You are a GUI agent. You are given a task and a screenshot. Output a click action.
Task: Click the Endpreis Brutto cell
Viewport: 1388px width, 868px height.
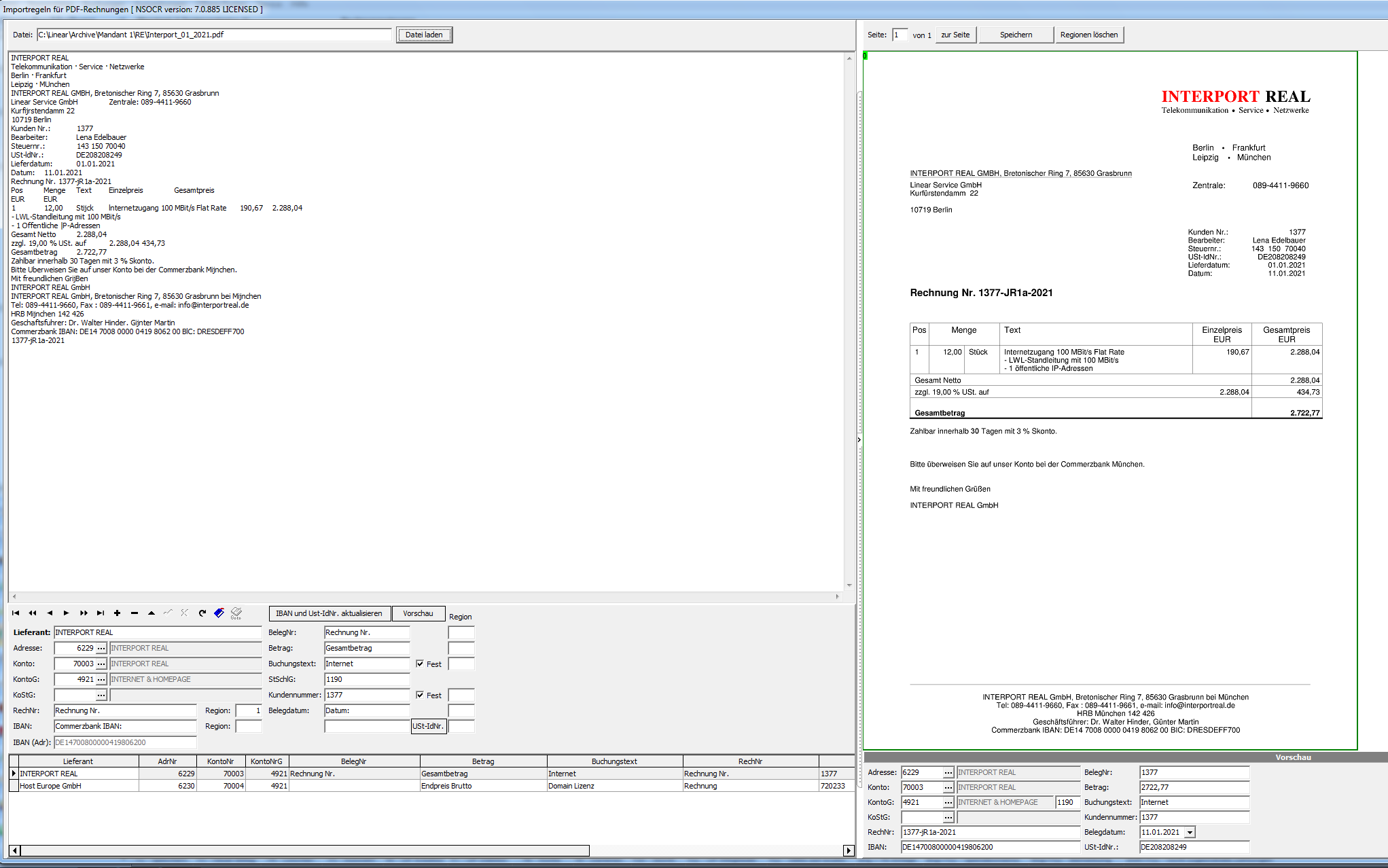coord(483,786)
